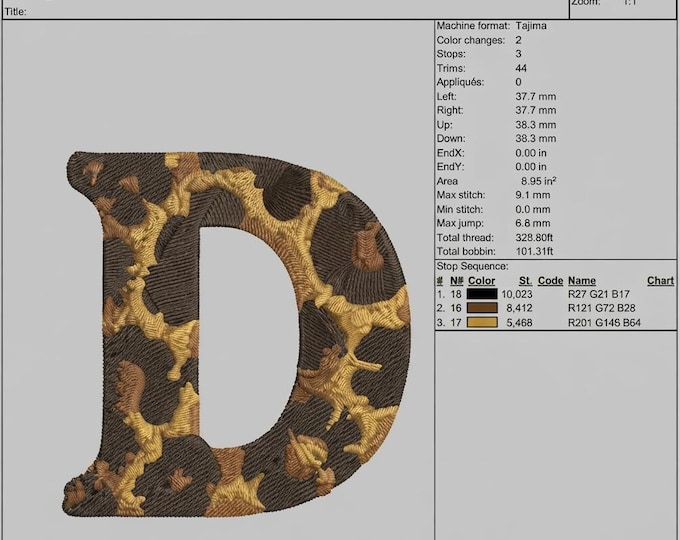Screen dimensions: 680x540
Task: Click the 'Trims:' value 44
Action: [x=521, y=68]
